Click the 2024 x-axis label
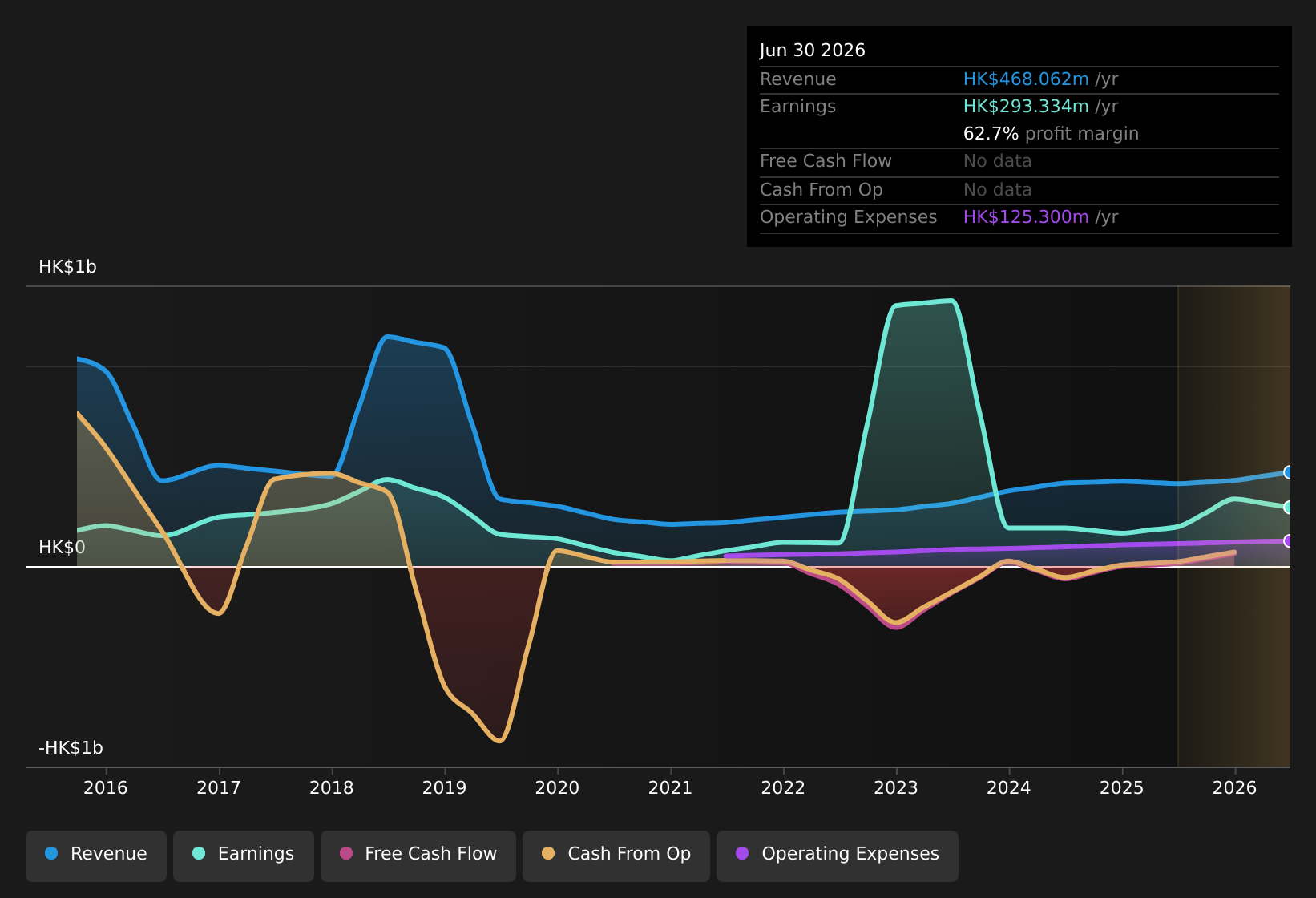The width and height of the screenshot is (1316, 898). pyautogui.click(x=1009, y=787)
